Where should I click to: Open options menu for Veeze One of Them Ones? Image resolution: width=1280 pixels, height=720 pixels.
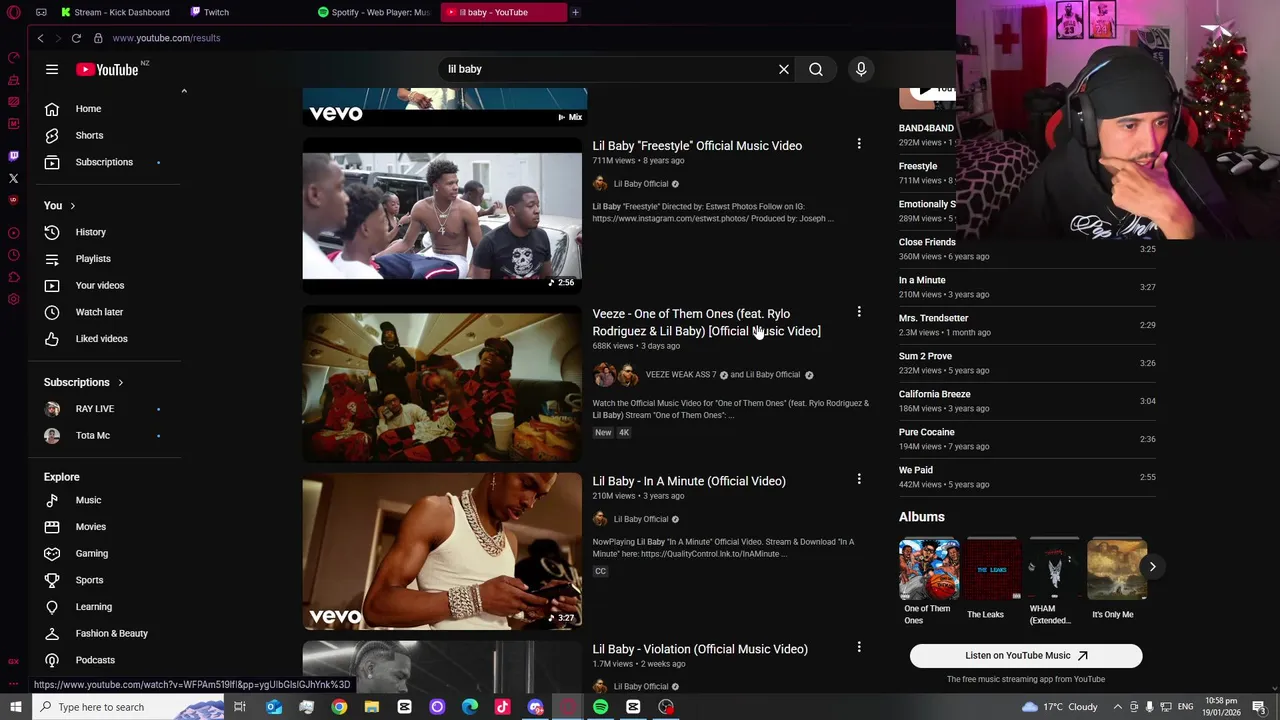click(x=859, y=312)
